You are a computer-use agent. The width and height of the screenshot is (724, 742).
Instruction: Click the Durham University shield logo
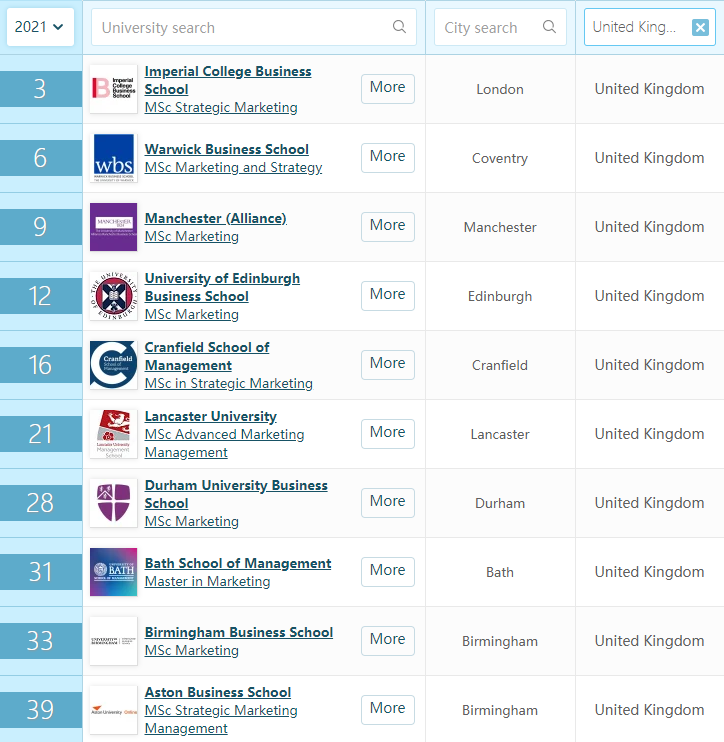114,503
